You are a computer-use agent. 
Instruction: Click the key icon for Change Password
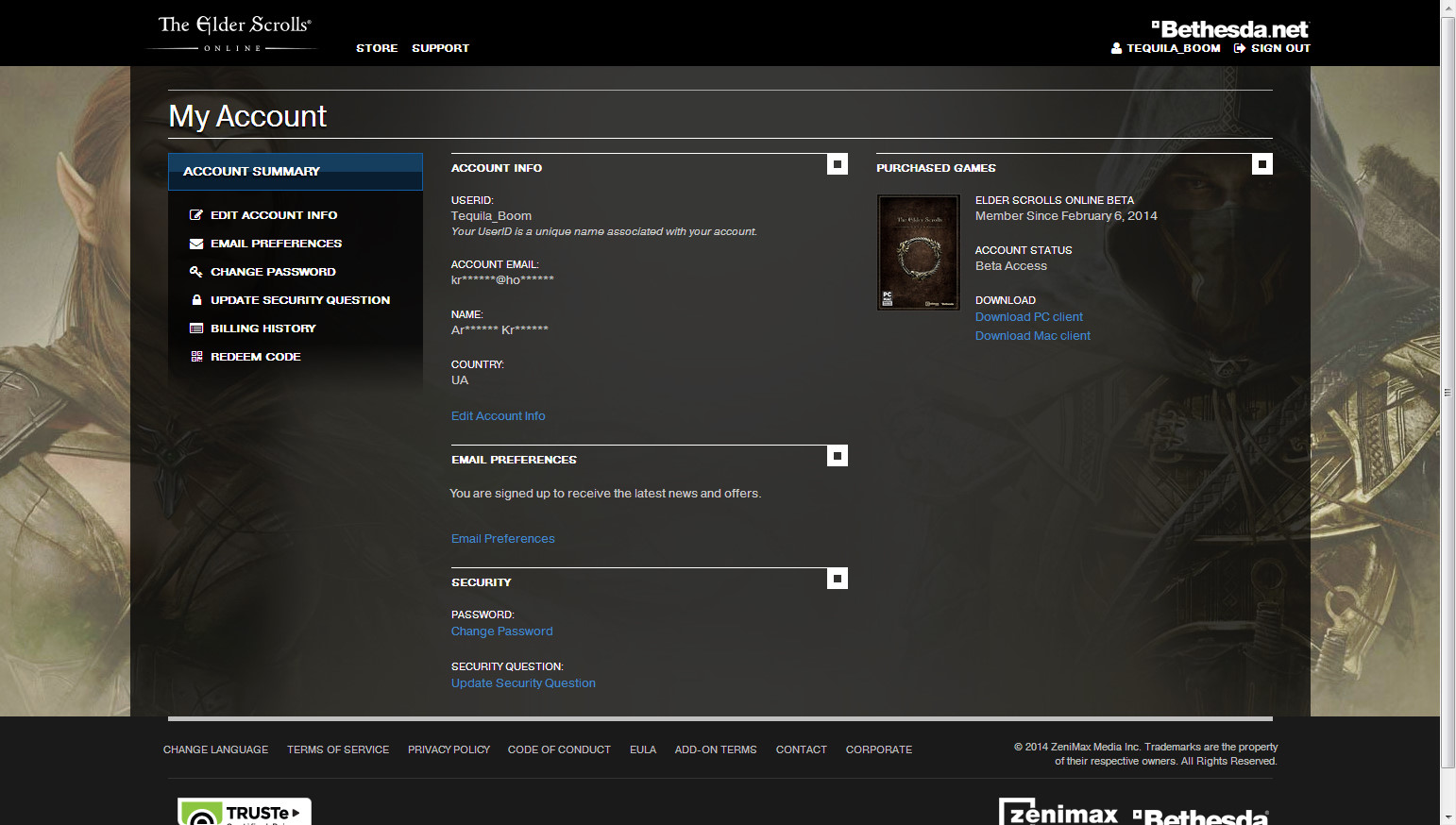pos(196,272)
